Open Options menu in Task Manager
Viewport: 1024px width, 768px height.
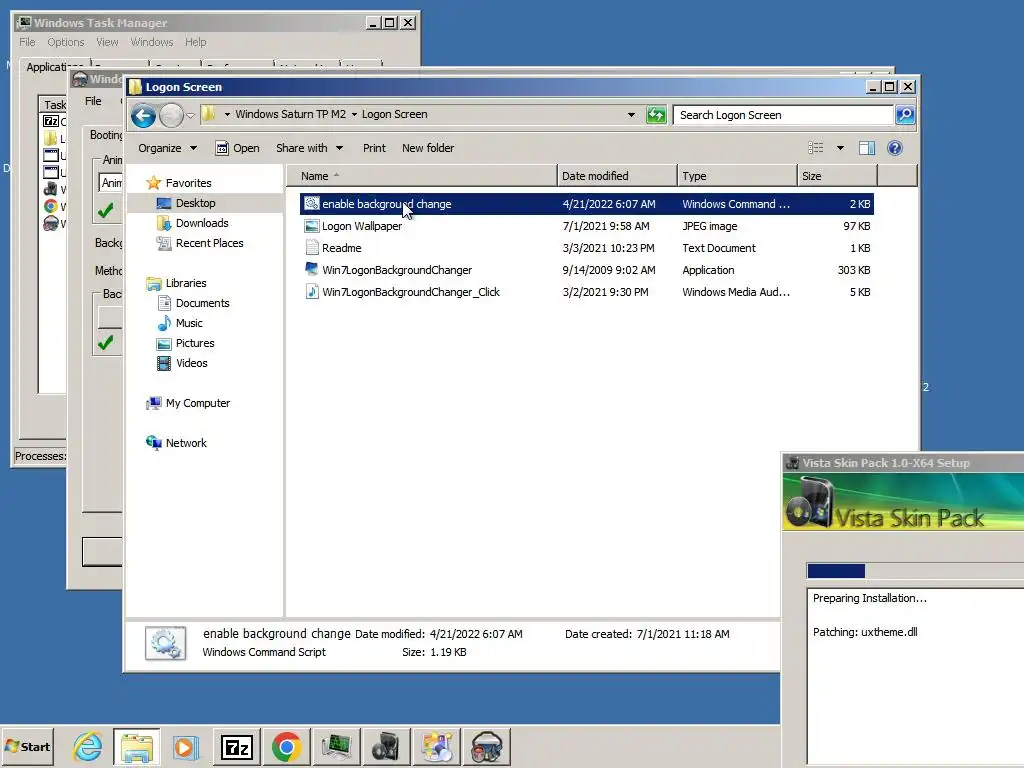coord(65,42)
